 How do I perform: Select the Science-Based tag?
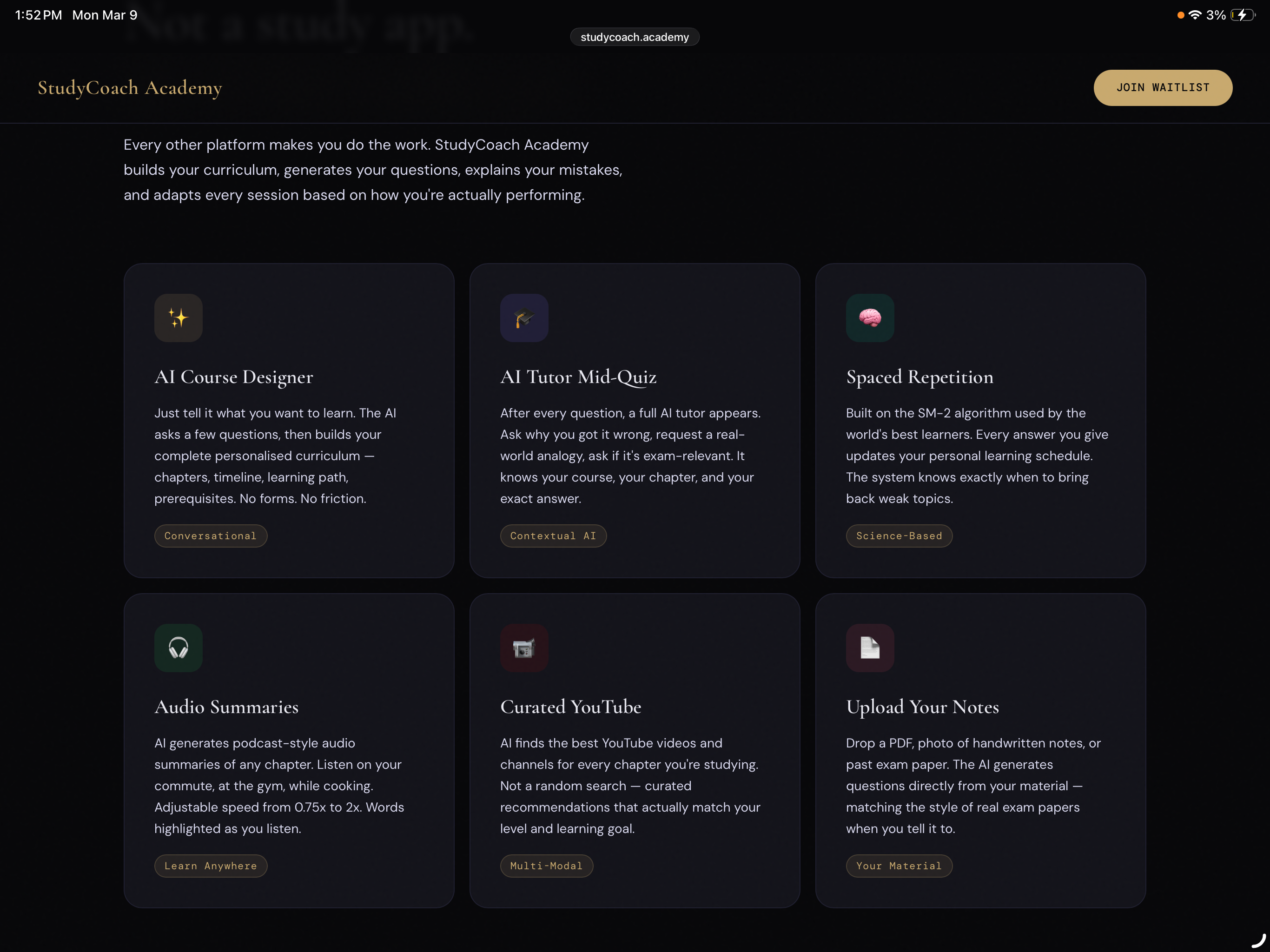[x=899, y=535]
